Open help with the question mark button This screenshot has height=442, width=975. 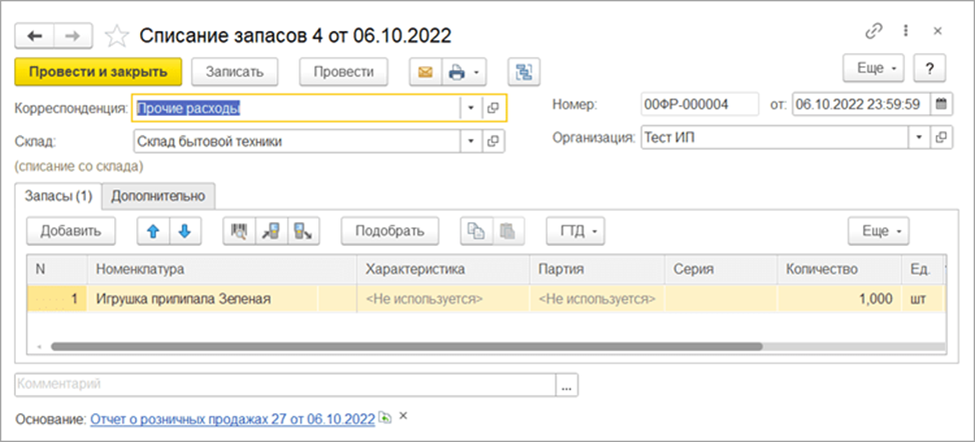pos(930,69)
